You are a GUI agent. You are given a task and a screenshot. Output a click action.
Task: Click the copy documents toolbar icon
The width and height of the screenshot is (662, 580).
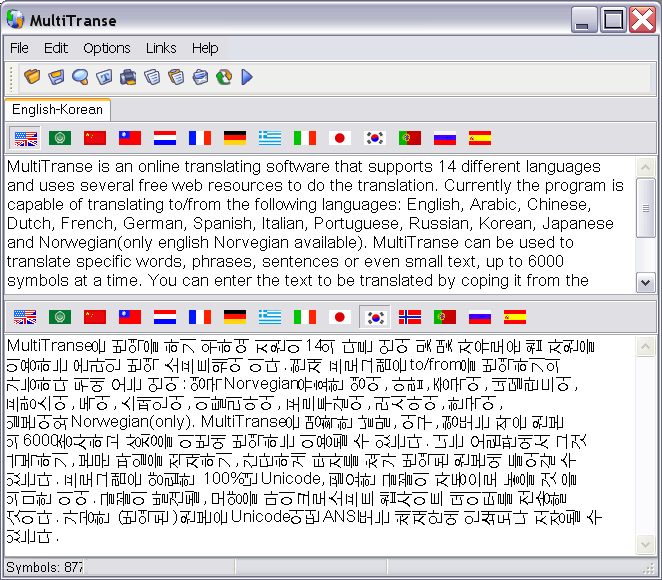point(152,77)
